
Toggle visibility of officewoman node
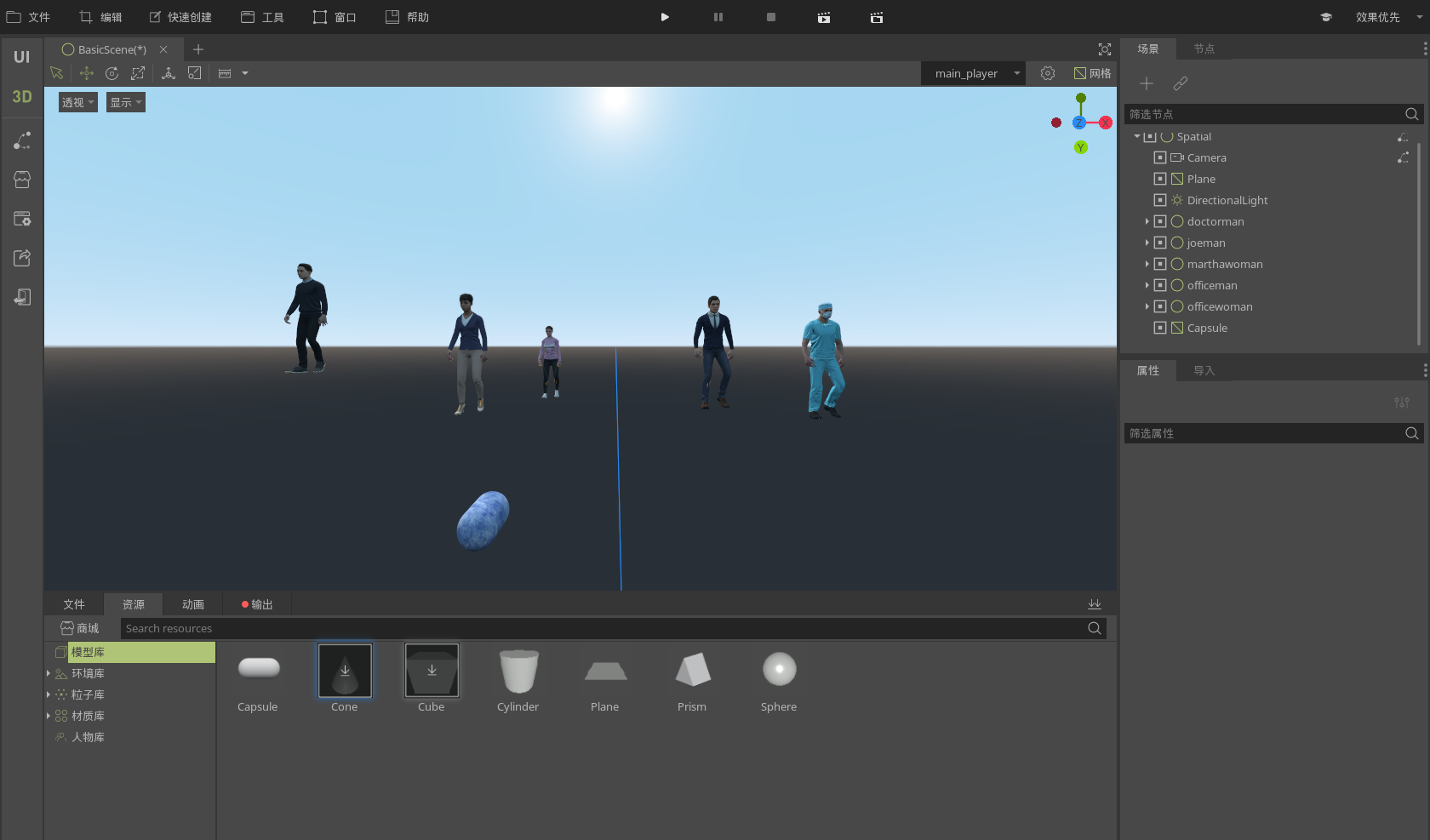pos(1159,306)
